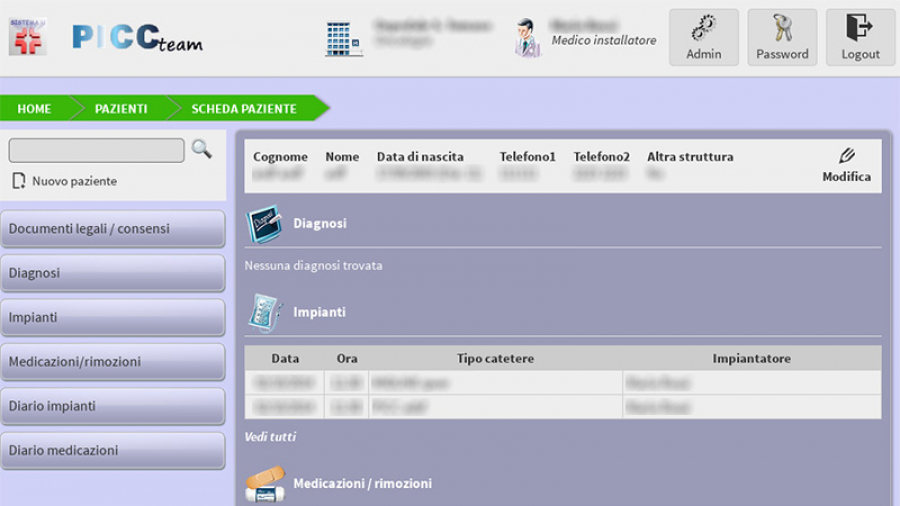
Task: Click the Impianti section icon
Action: (x=264, y=313)
